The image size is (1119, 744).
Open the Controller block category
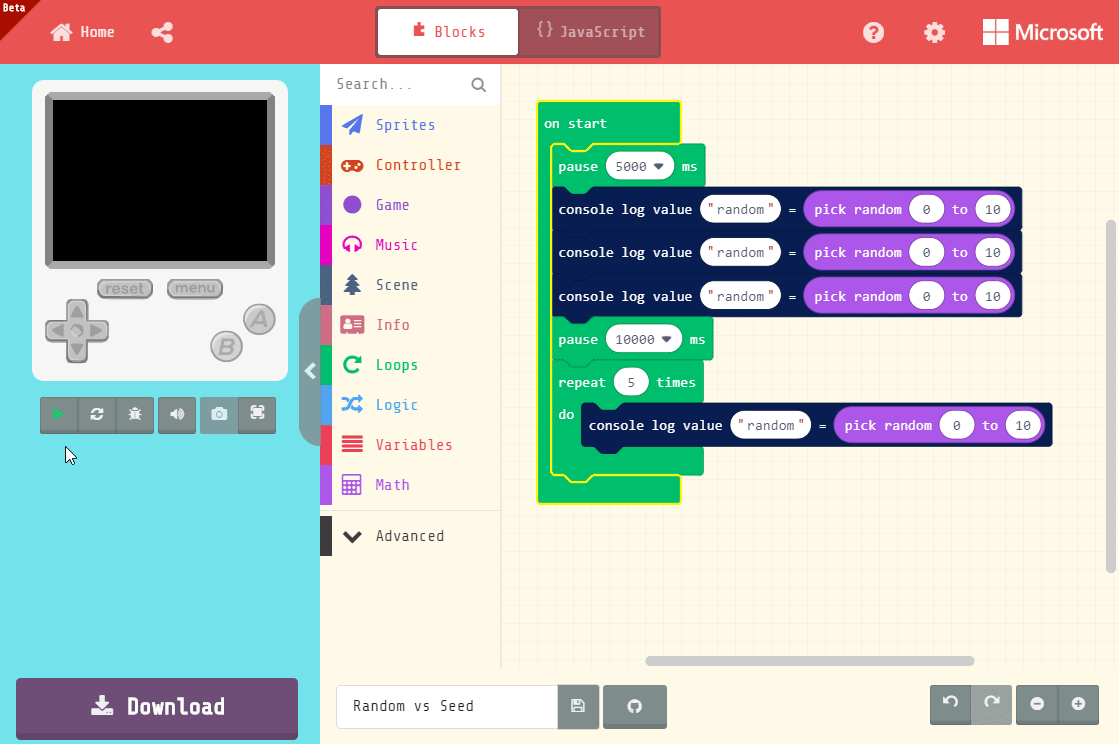tap(411, 165)
